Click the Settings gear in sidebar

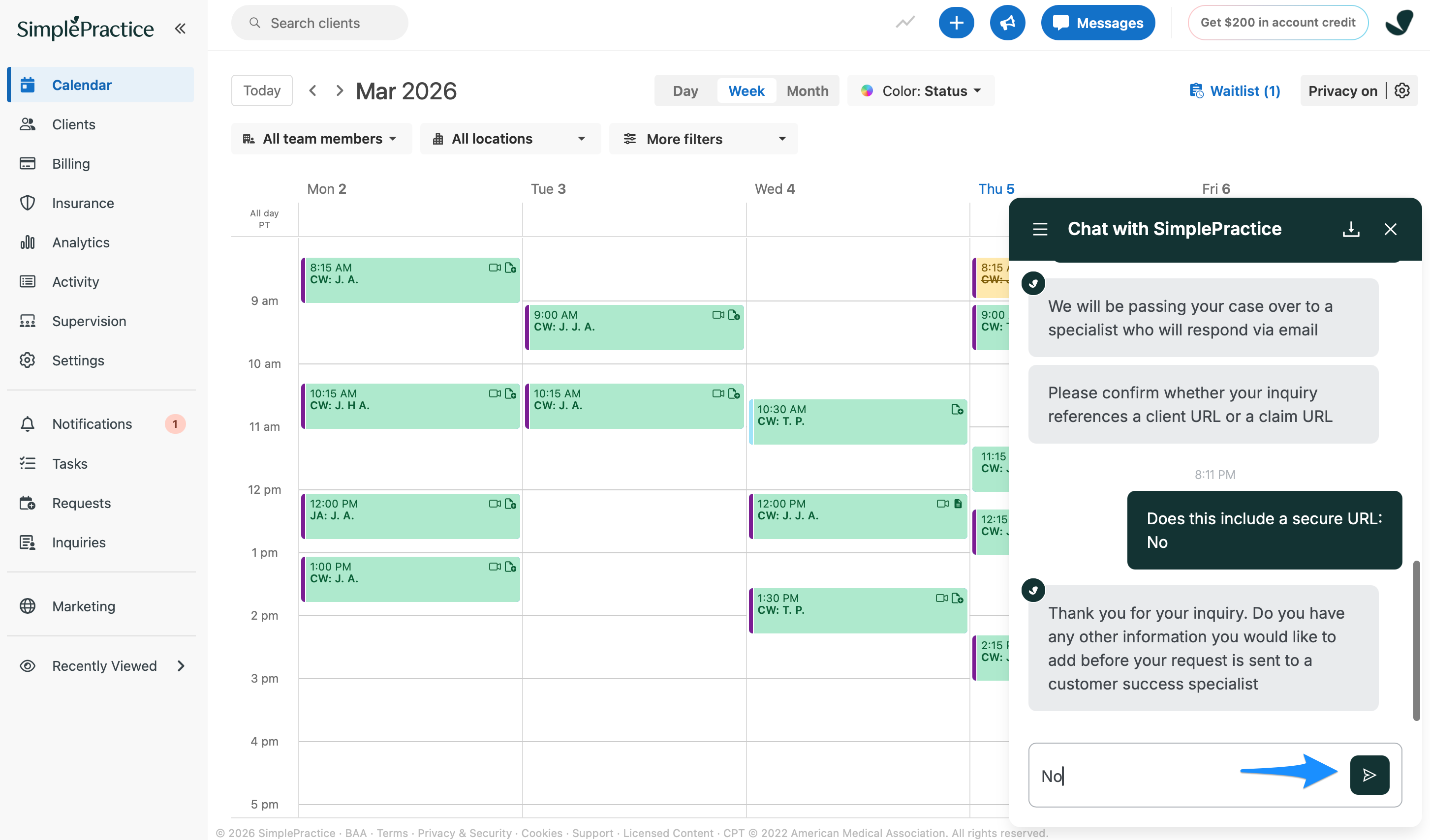pyautogui.click(x=27, y=360)
